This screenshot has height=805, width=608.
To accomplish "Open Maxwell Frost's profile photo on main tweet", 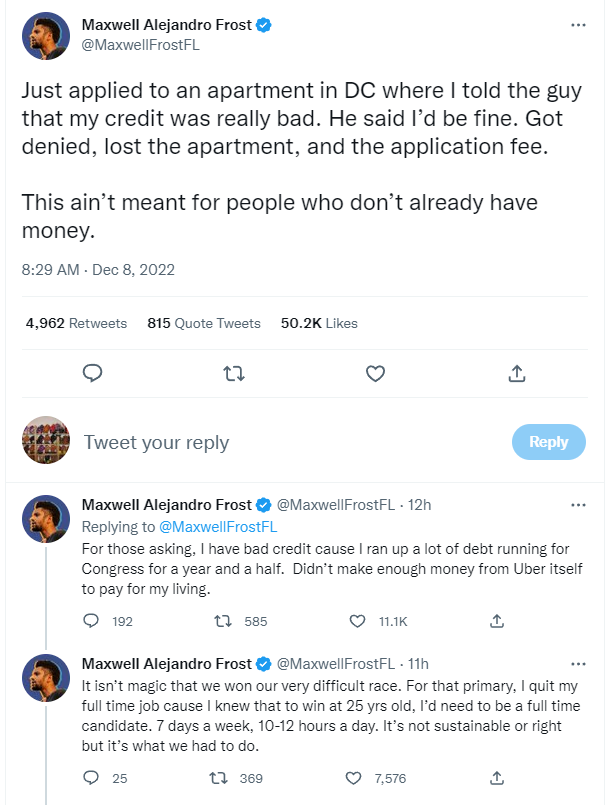I will click(46, 36).
